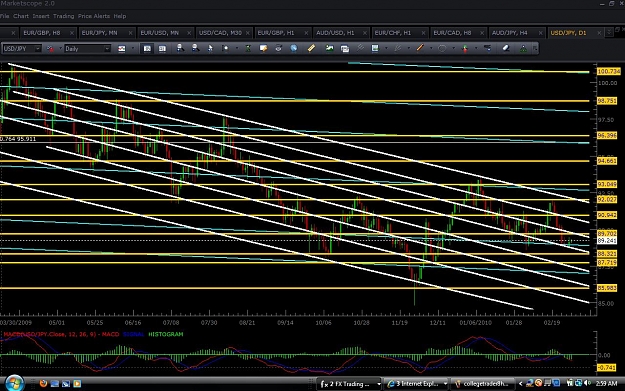Select the ellipse shape tool

[x=442, y=48]
